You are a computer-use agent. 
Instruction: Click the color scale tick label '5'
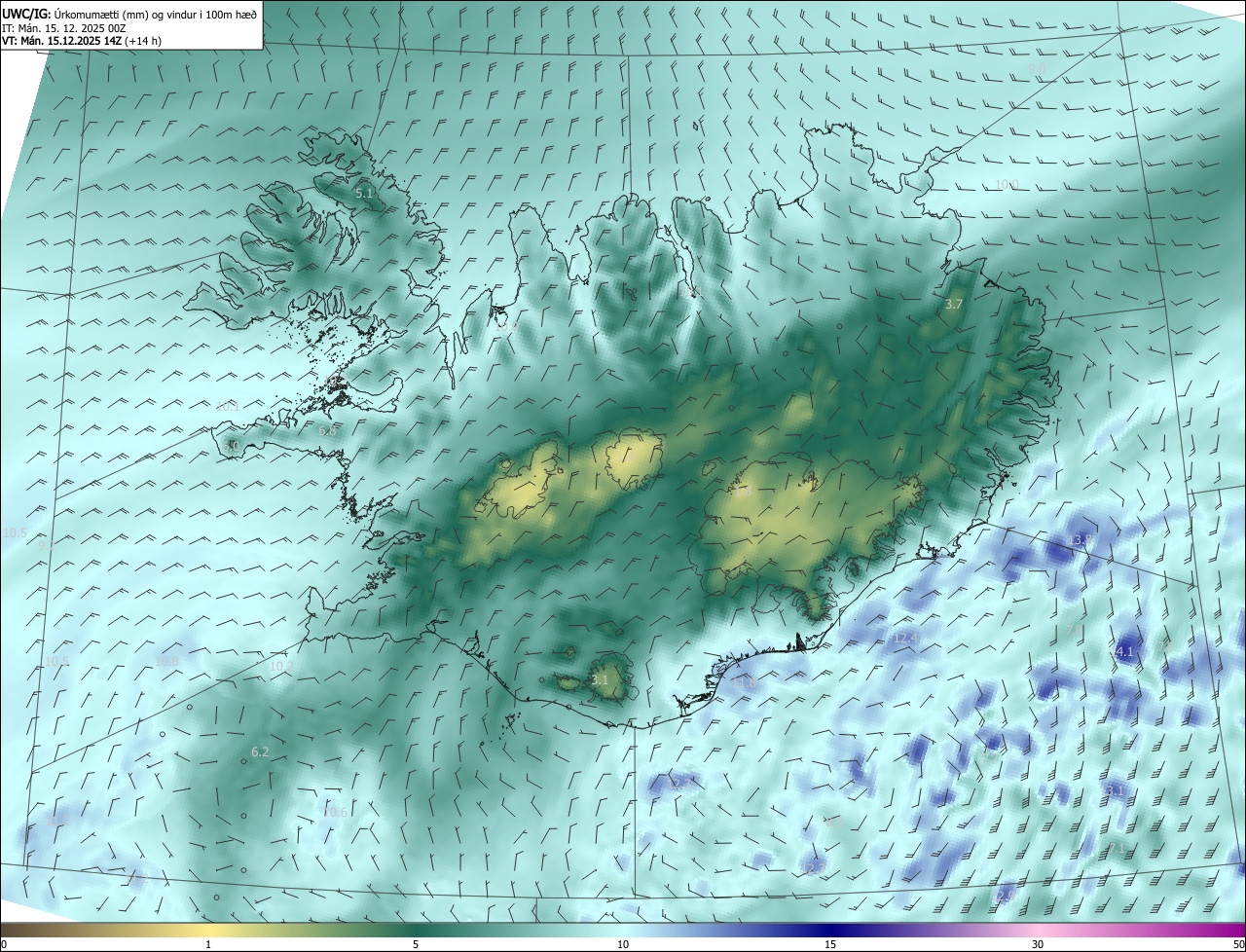tap(416, 944)
